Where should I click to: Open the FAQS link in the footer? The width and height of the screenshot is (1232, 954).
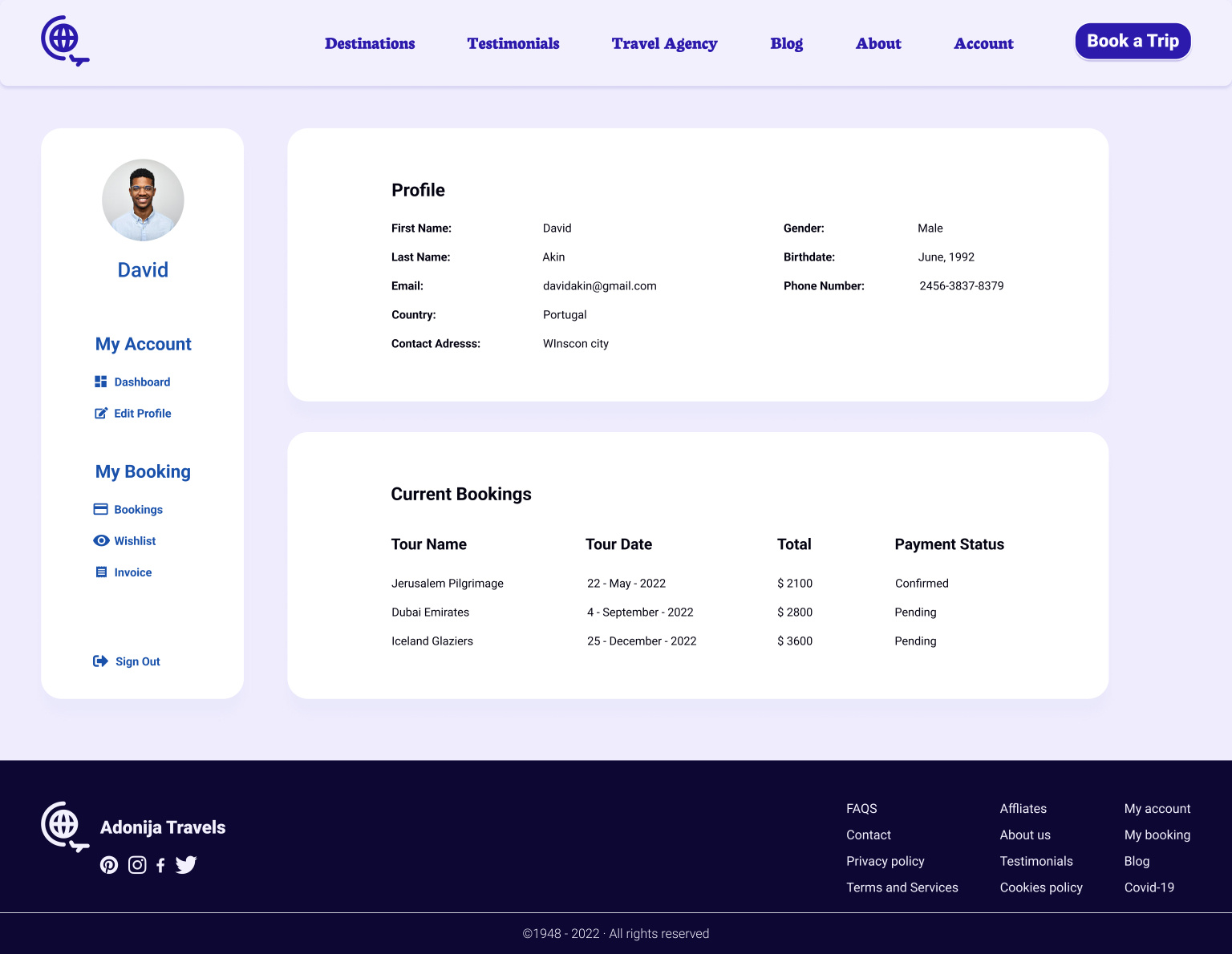tap(861, 808)
